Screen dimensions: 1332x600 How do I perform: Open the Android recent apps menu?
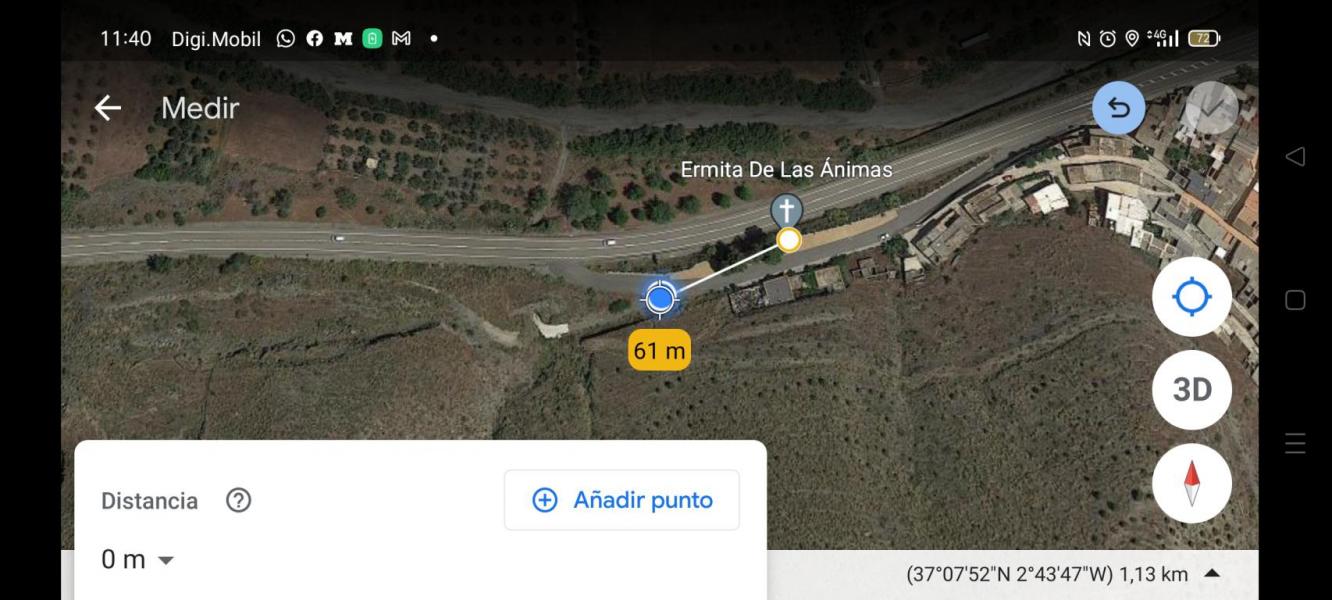[x=1295, y=443]
